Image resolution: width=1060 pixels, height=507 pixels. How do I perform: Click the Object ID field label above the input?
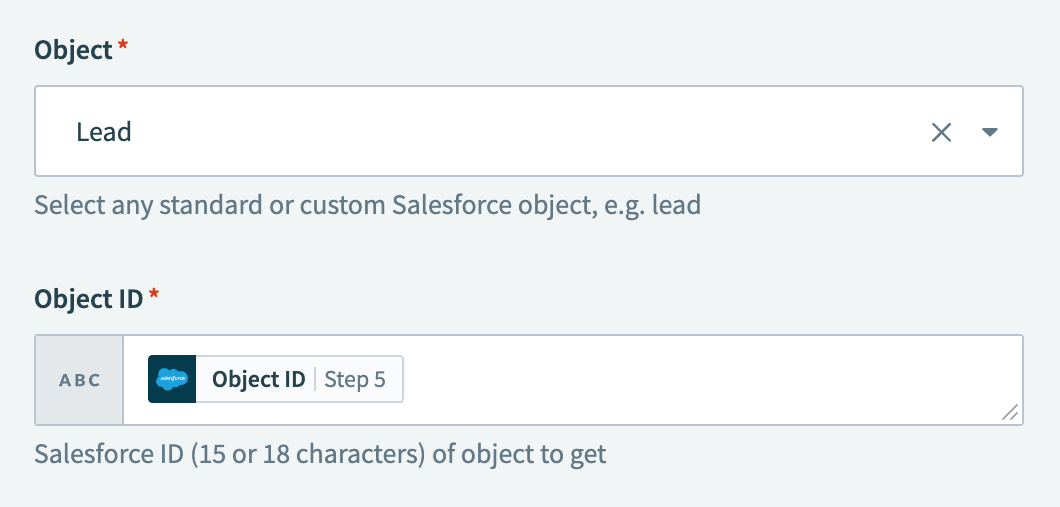[x=89, y=298]
